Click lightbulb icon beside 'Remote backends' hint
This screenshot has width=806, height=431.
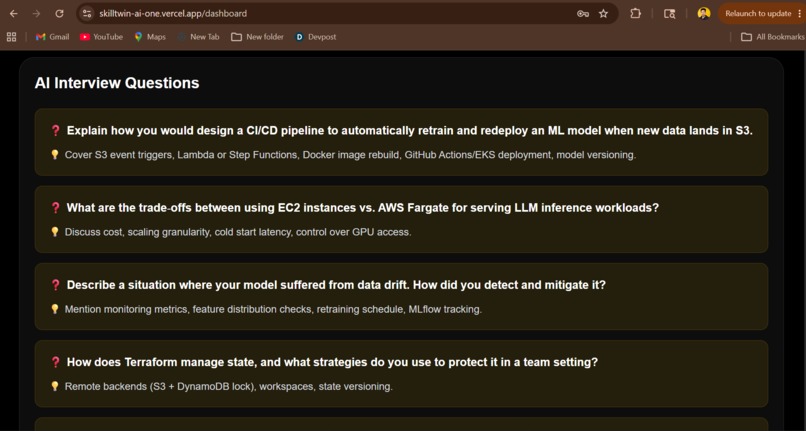click(x=55, y=386)
